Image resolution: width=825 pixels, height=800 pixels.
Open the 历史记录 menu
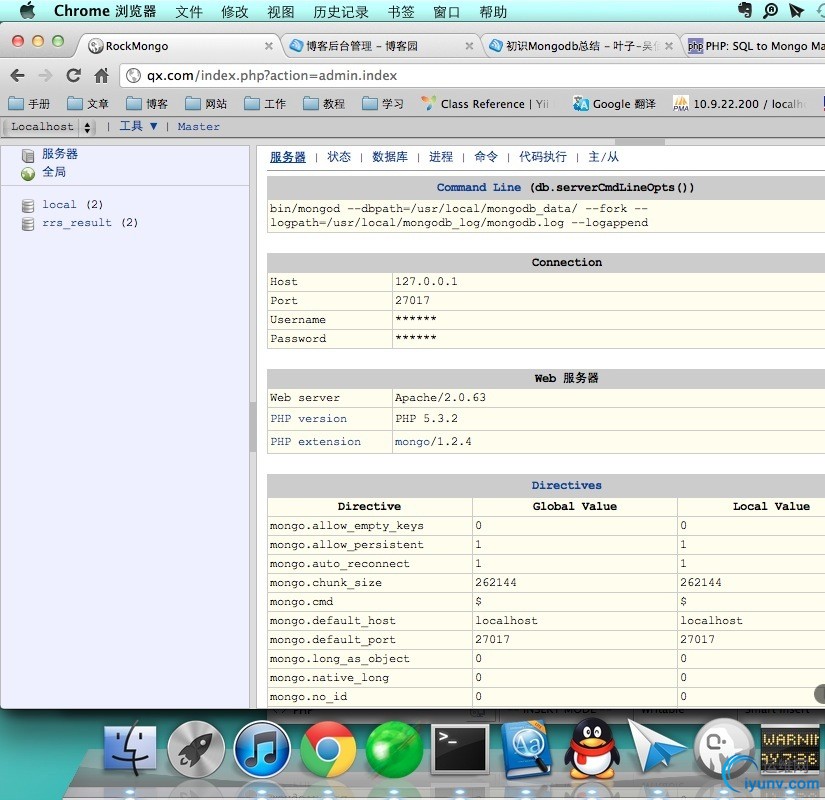point(340,11)
